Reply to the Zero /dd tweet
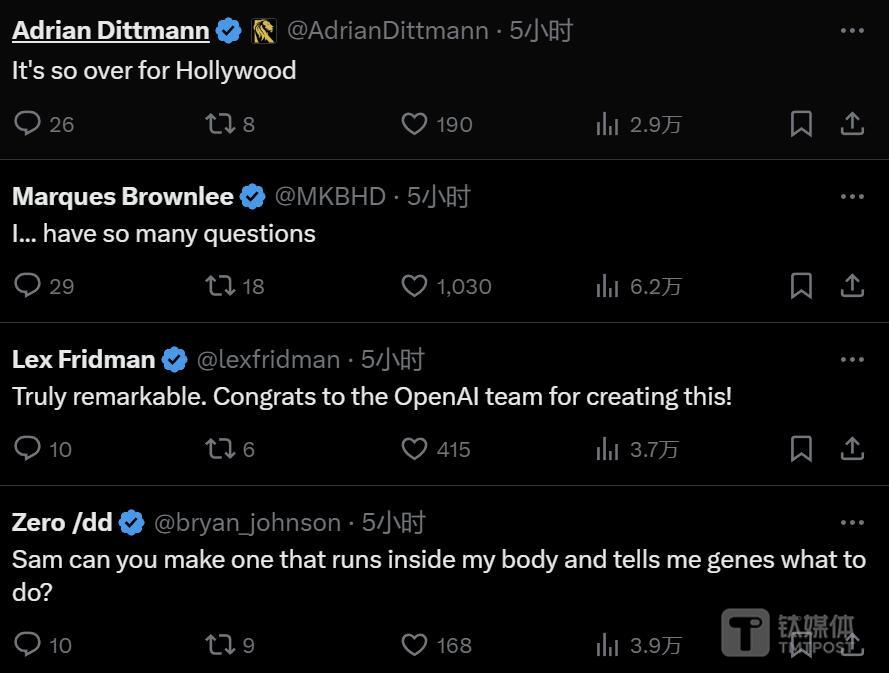 point(27,644)
